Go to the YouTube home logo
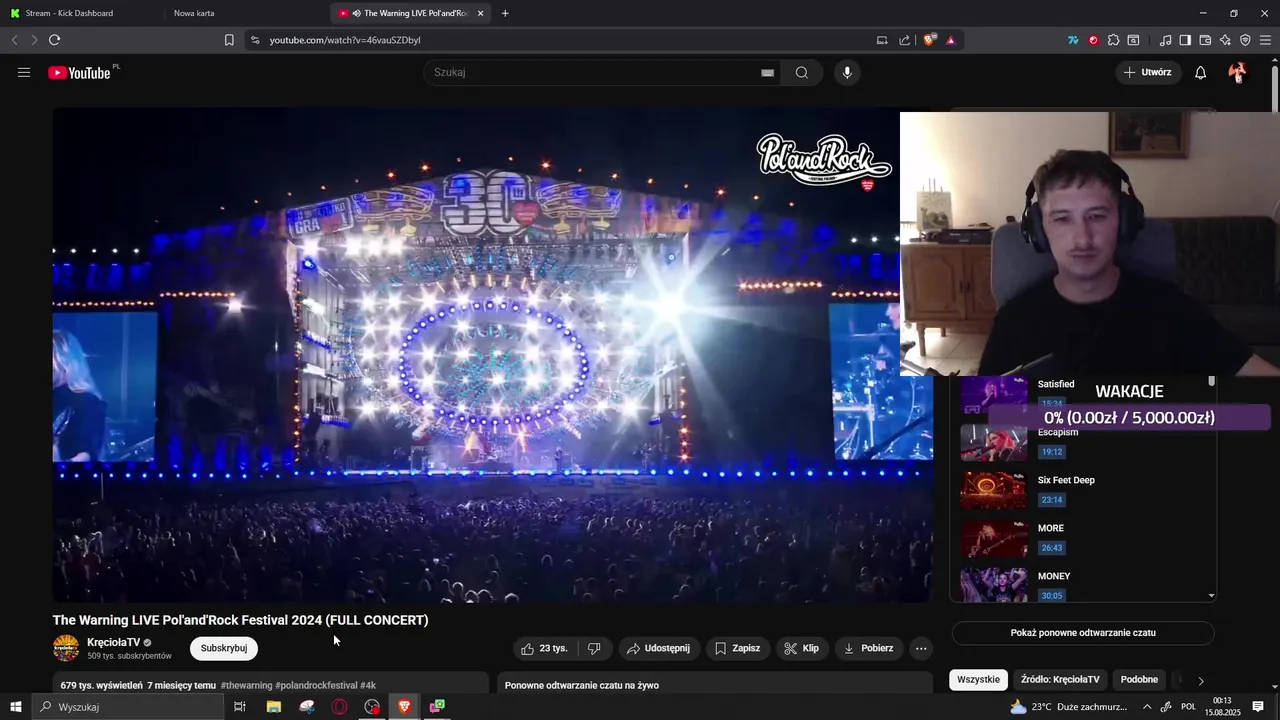This screenshot has width=1280, height=720. click(80, 72)
